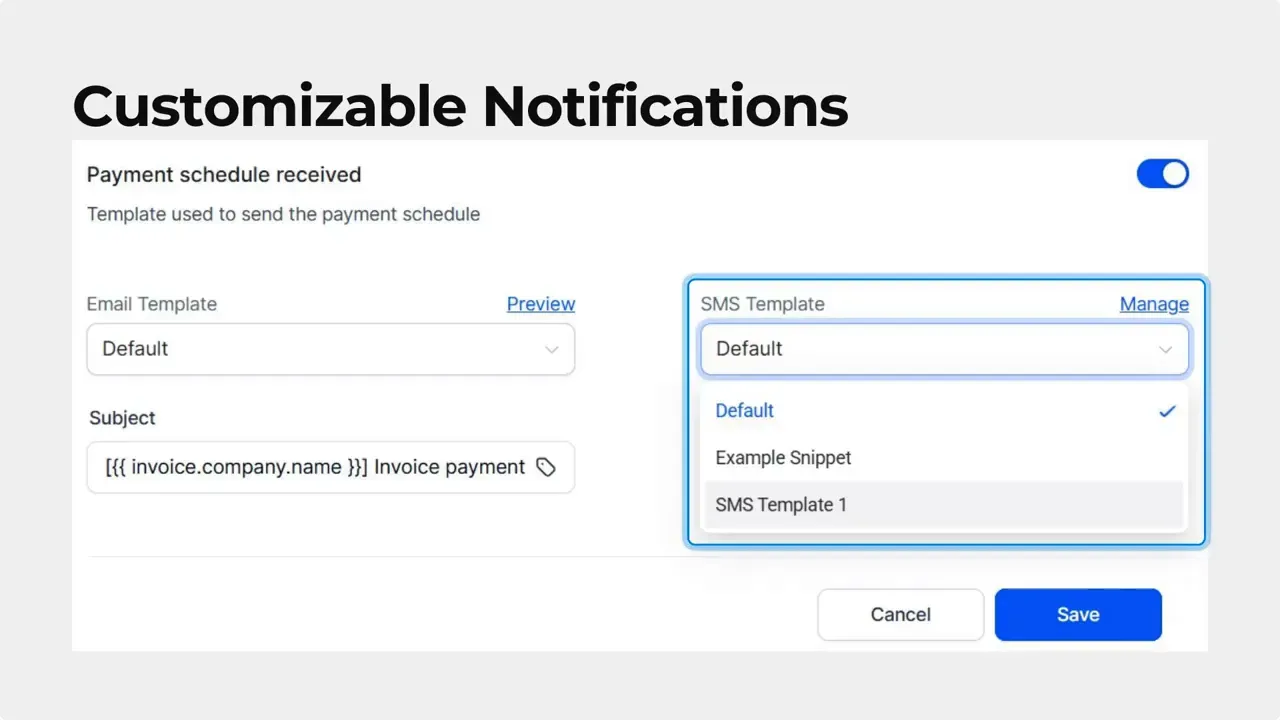Select "SMS Template 1" from the list
This screenshot has height=720, width=1280.
(x=781, y=504)
